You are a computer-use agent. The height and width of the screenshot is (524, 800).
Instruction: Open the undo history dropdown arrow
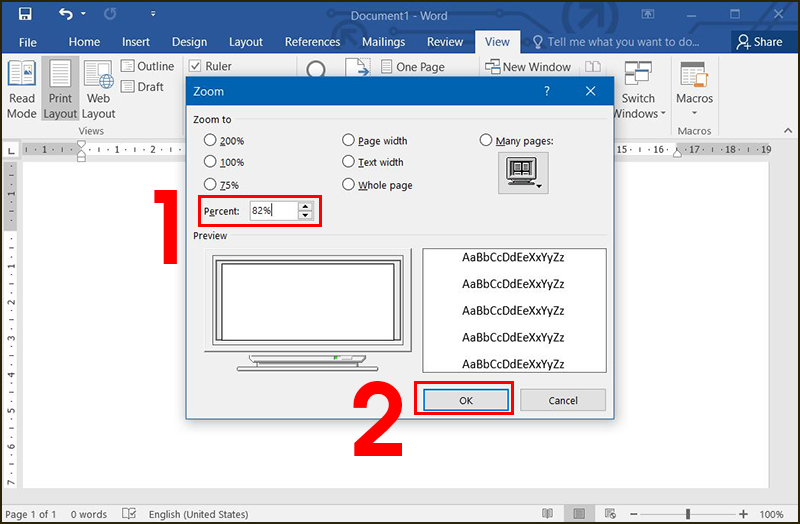pyautogui.click(x=84, y=14)
